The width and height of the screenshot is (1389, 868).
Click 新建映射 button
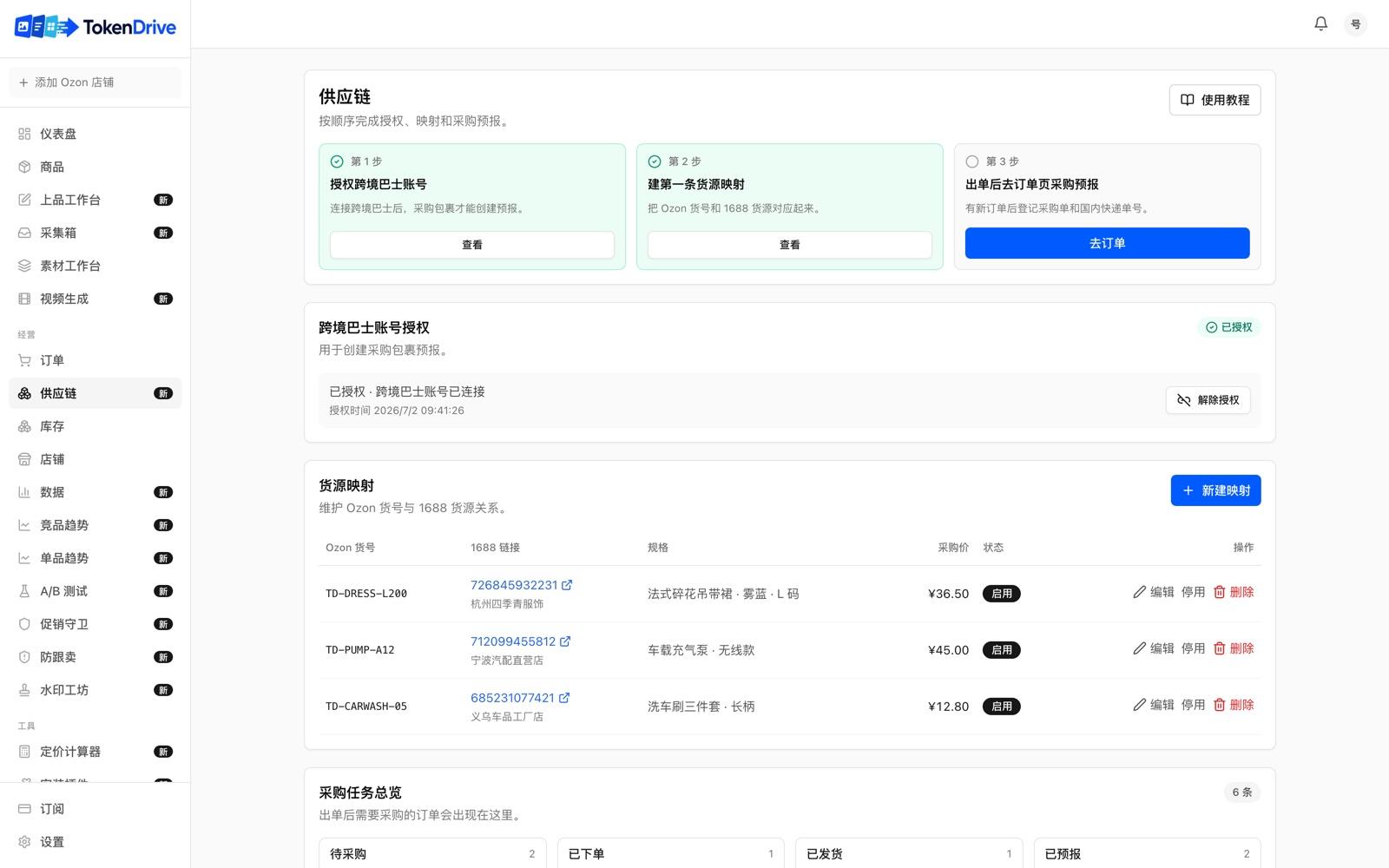pyautogui.click(x=1215, y=490)
